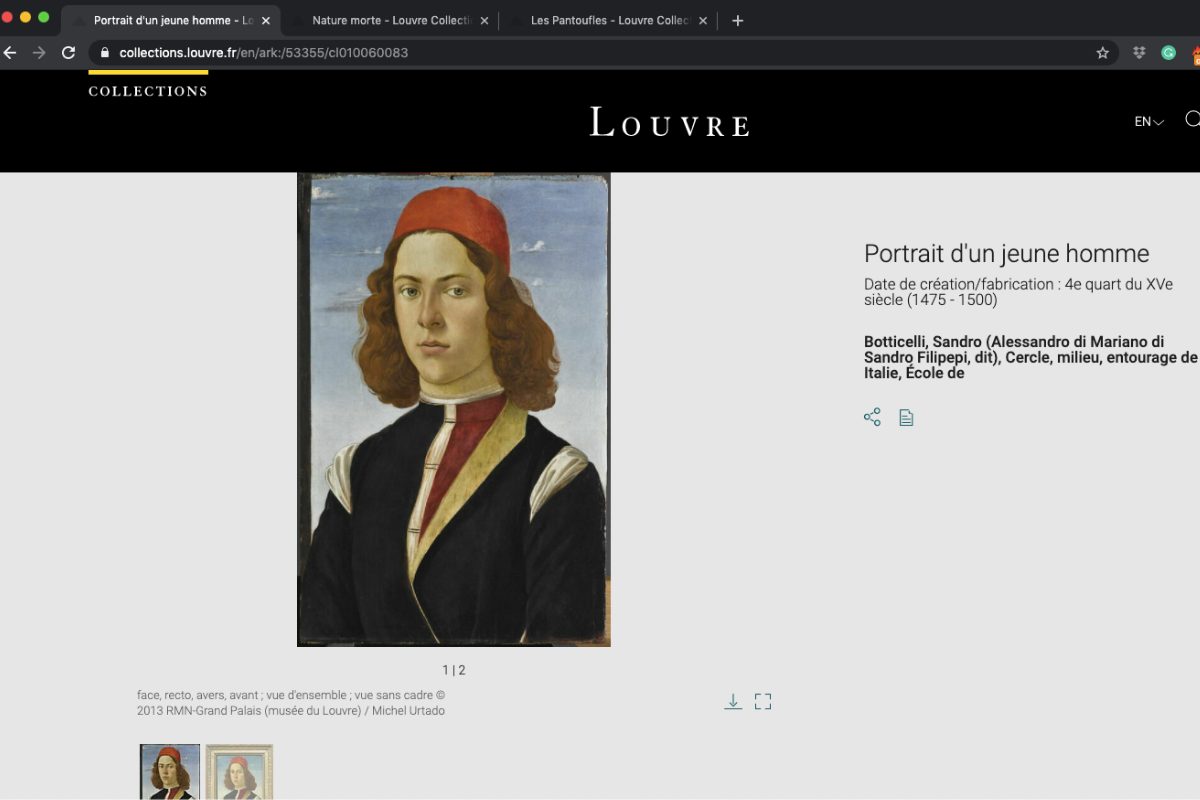Image resolution: width=1200 pixels, height=800 pixels.
Task: Open the Grammarly extension icon
Action: pyautogui.click(x=1168, y=53)
